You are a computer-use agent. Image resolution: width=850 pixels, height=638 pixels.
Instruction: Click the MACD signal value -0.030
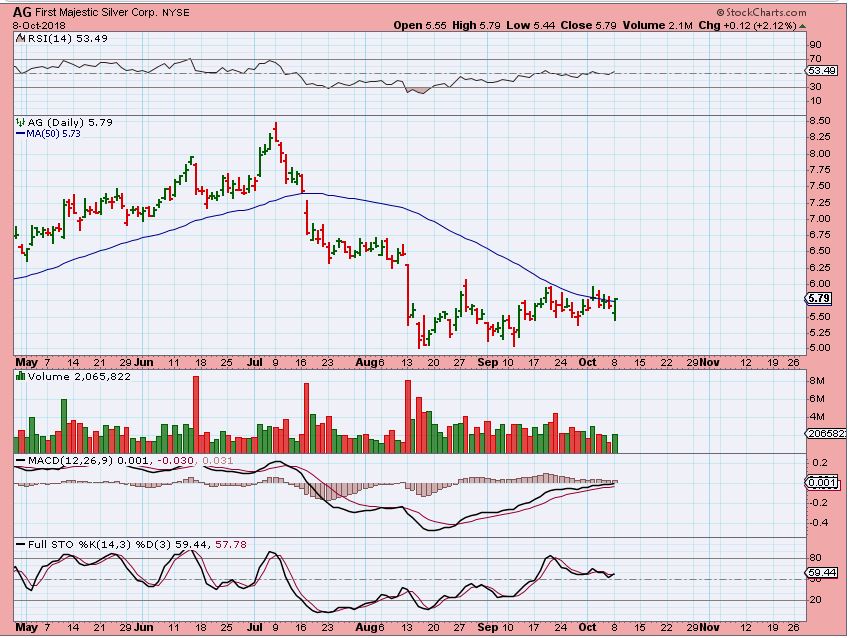(x=176, y=461)
